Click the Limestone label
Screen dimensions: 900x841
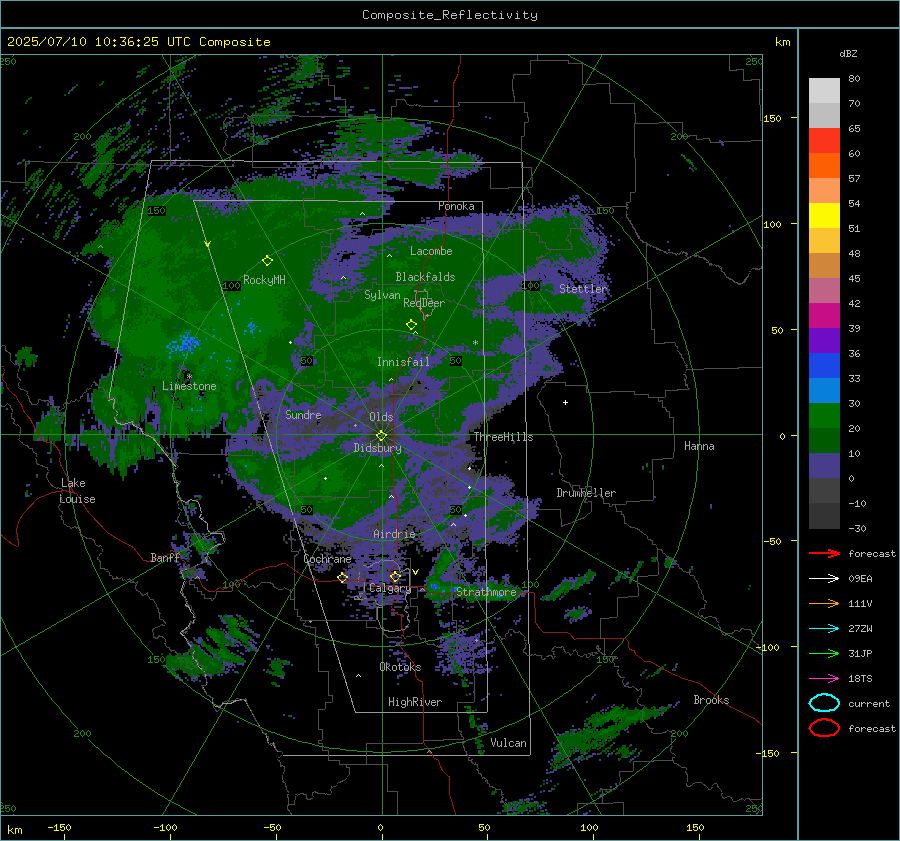(x=189, y=386)
